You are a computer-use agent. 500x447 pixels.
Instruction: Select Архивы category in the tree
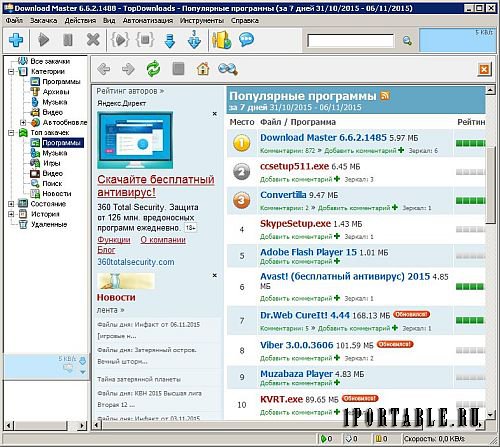coord(56,92)
